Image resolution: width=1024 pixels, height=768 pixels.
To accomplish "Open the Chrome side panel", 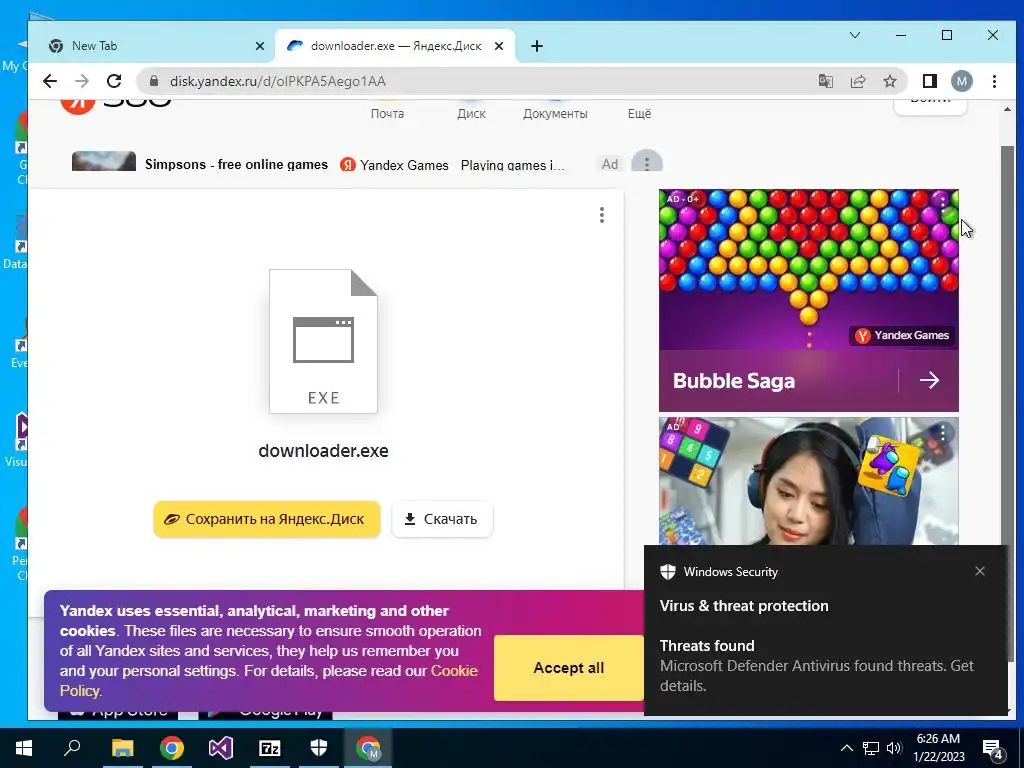I will [x=929, y=81].
